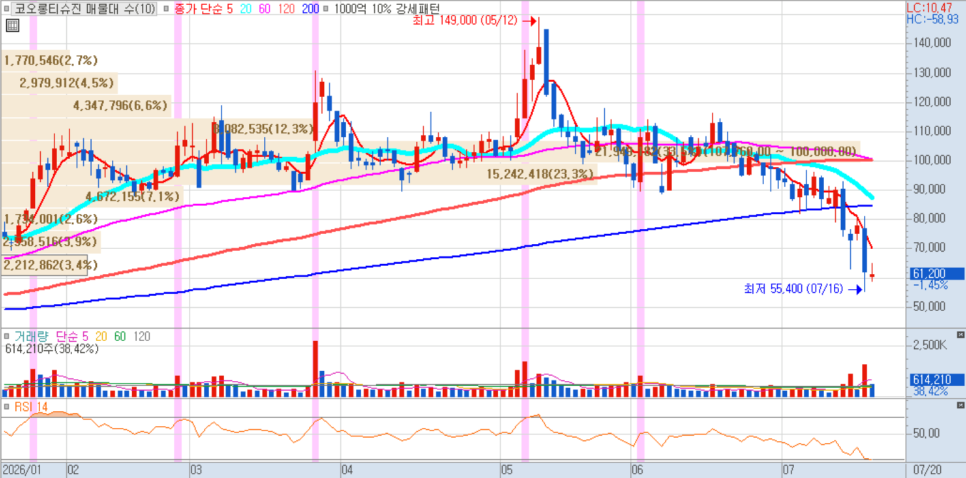
Task: Select the RSI 14 indicator label
Action: (x=31, y=407)
